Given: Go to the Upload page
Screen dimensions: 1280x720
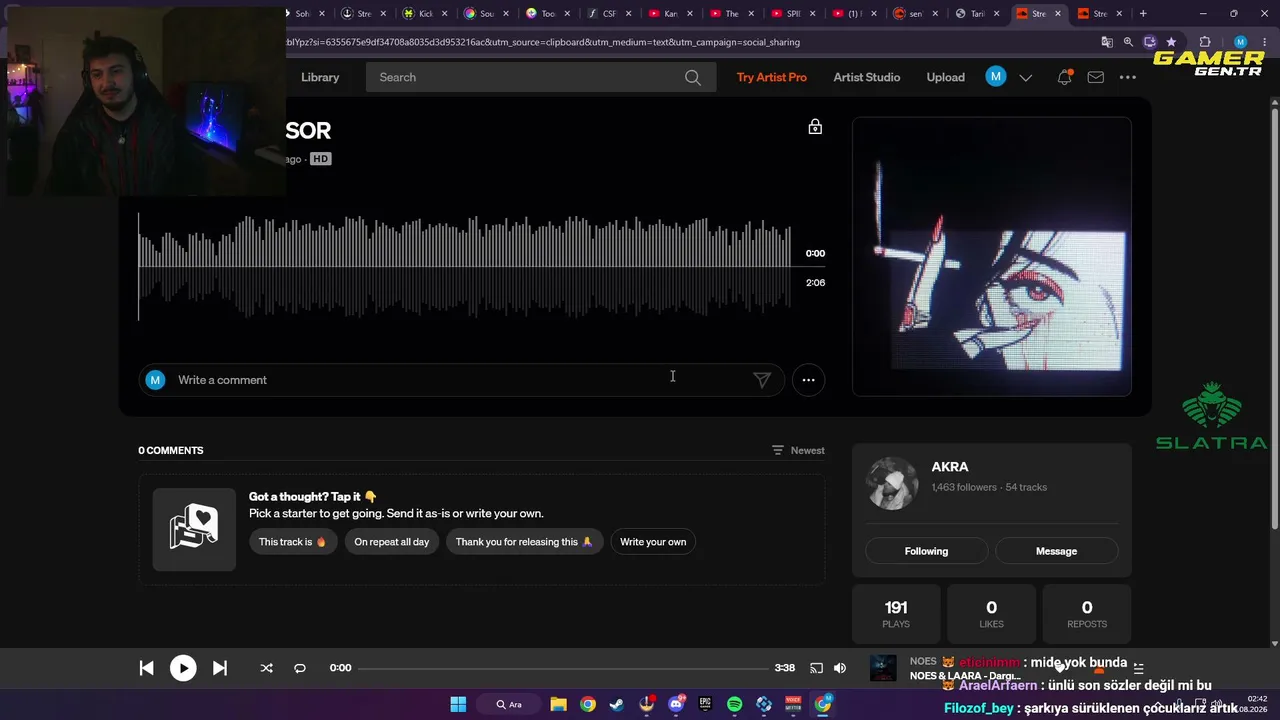Looking at the screenshot, I should point(945,77).
